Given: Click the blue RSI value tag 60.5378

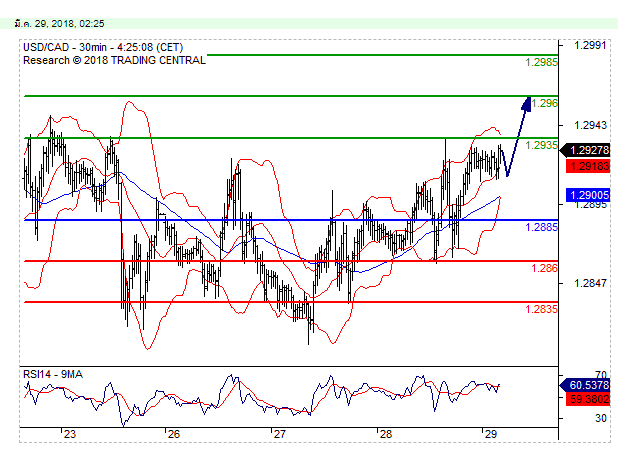Looking at the screenshot, I should (585, 385).
